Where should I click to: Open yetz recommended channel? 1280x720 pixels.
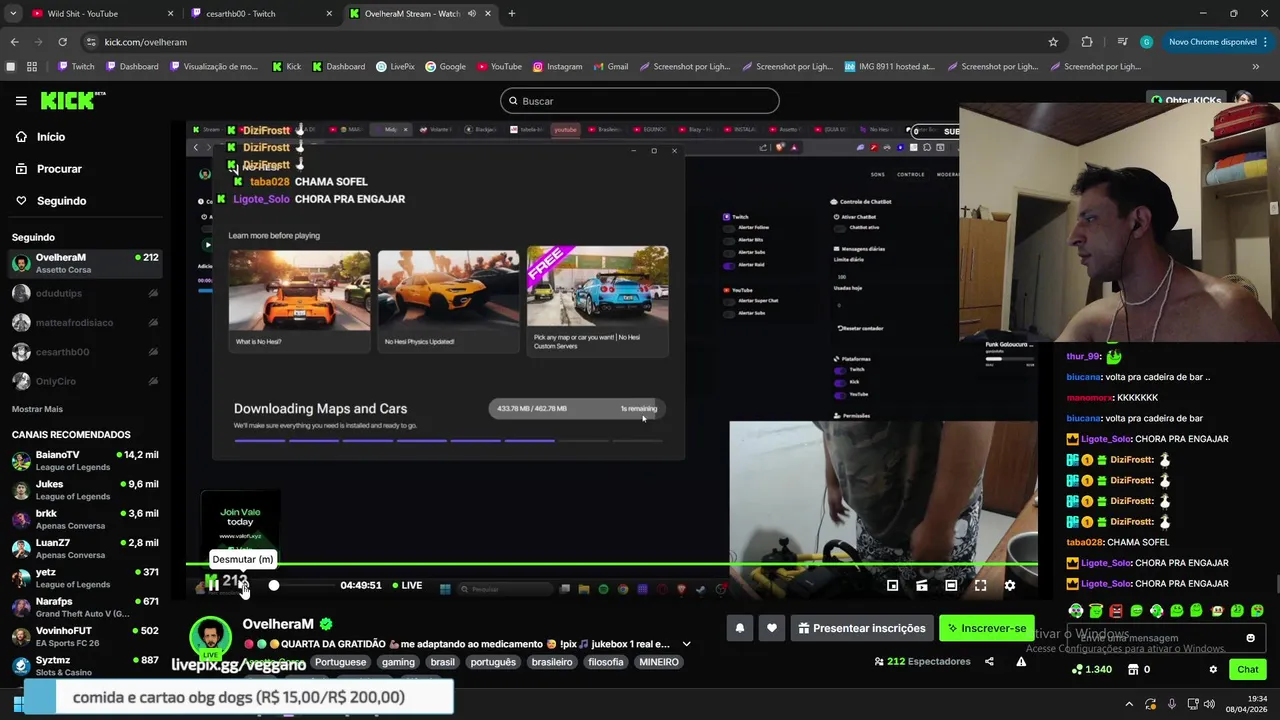pos(85,578)
